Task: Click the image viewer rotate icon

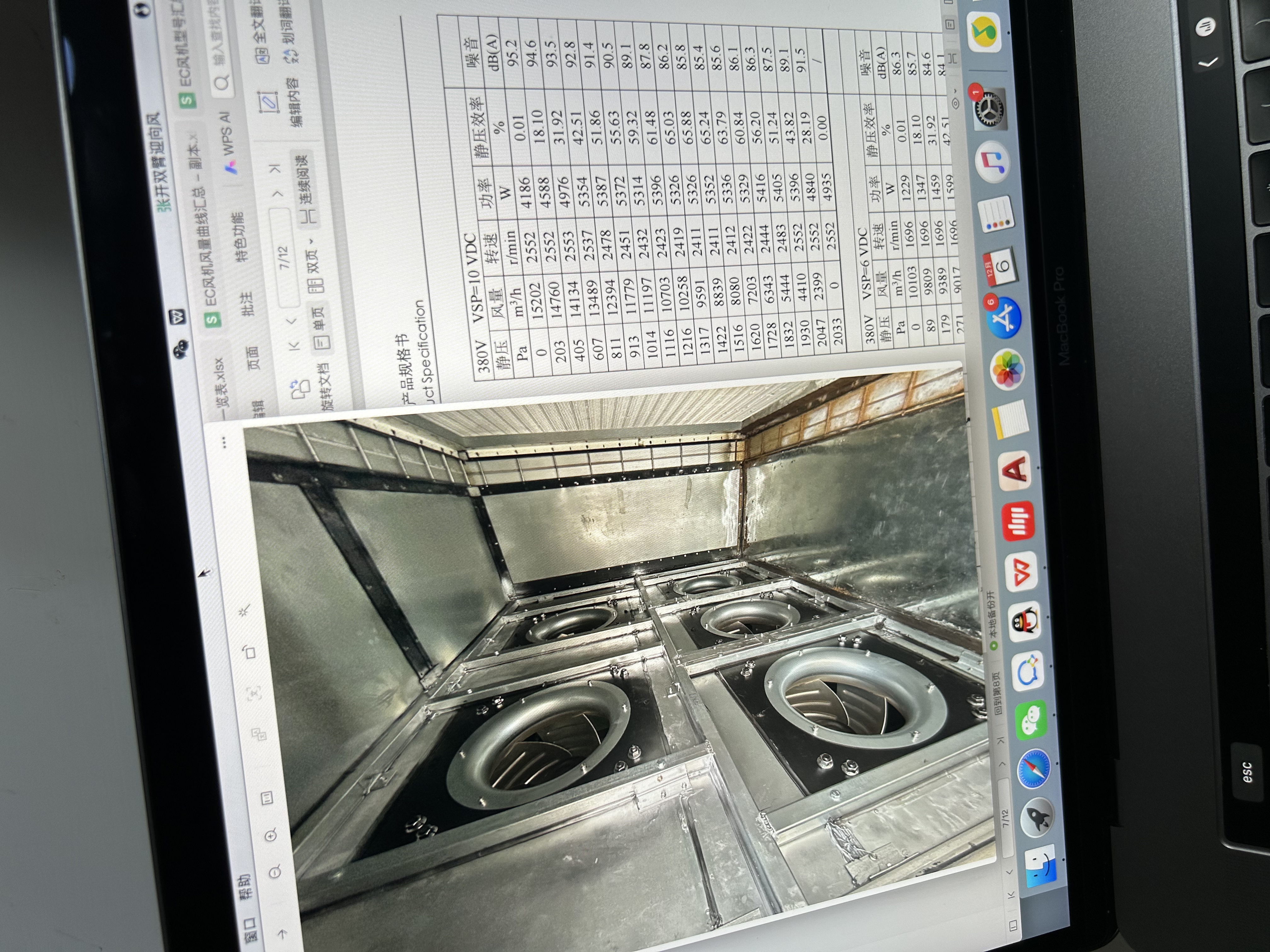Action: coord(250,651)
